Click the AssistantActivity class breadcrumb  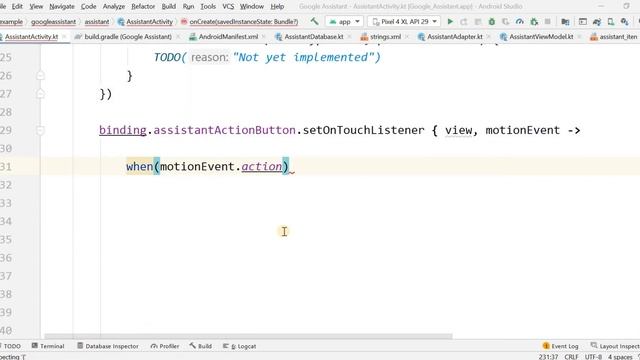[x=145, y=22]
